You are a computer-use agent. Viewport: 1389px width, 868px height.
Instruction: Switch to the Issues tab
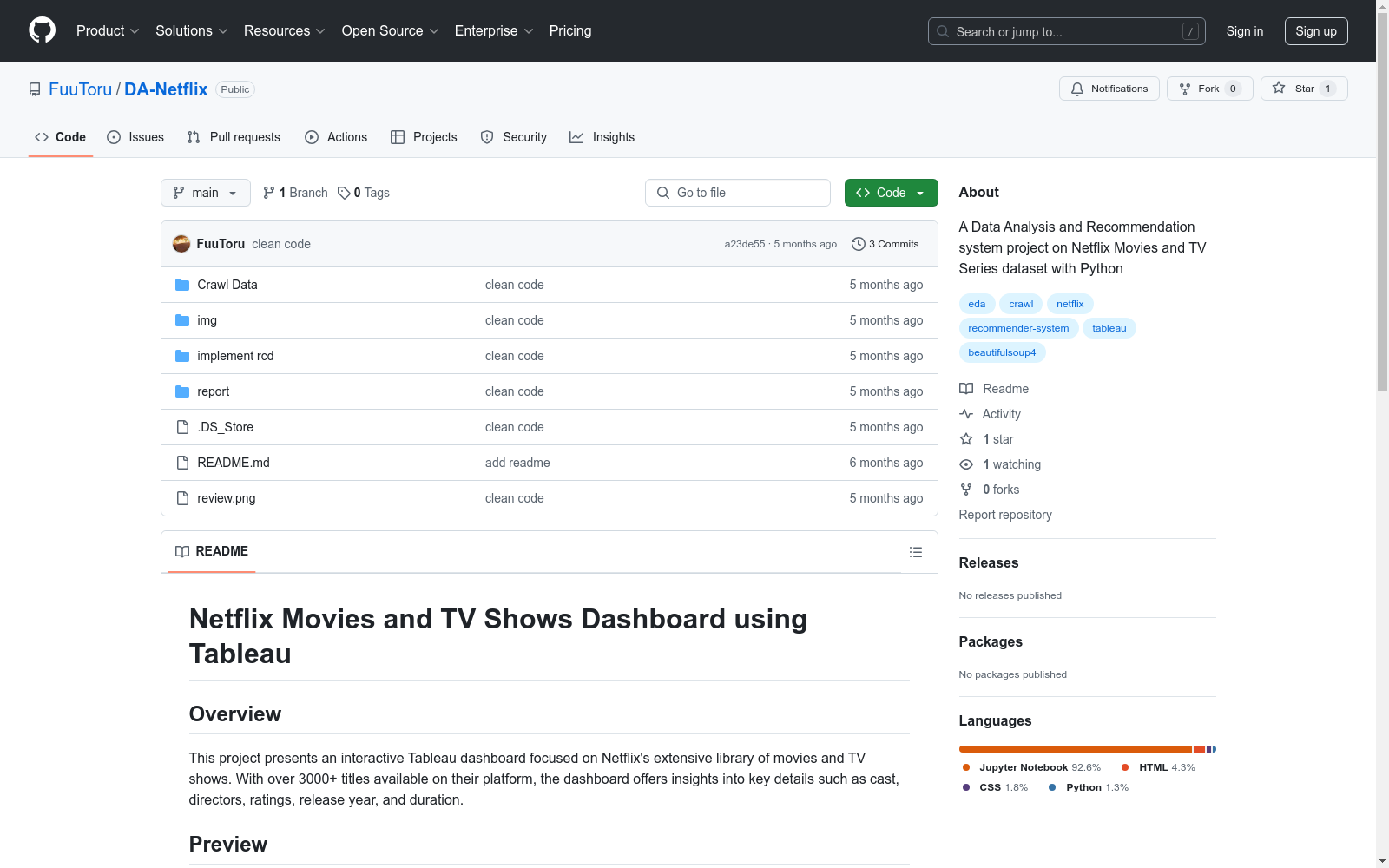135,137
